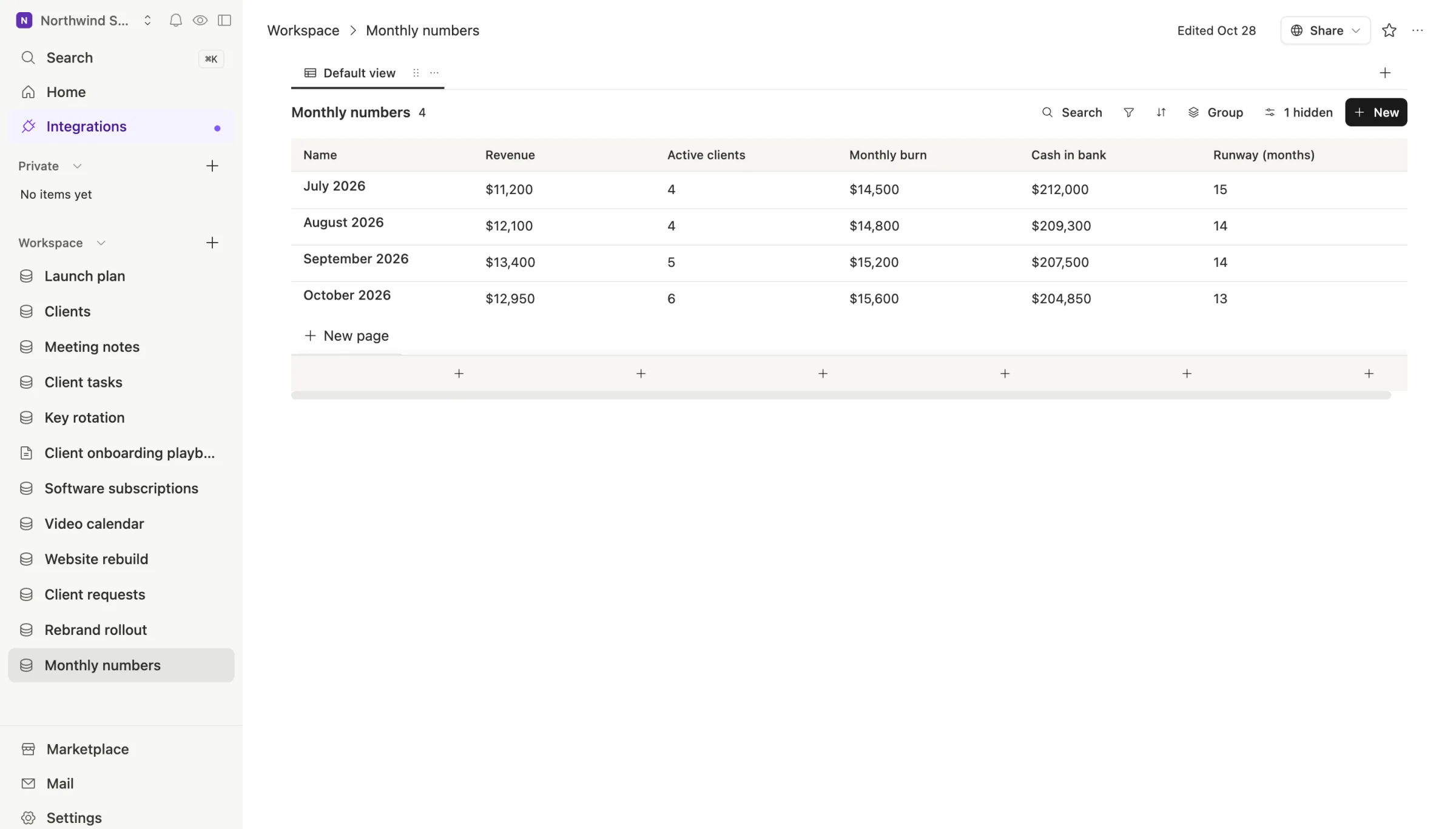The width and height of the screenshot is (1456, 829).
Task: Open the filter funnel icon
Action: click(1128, 113)
